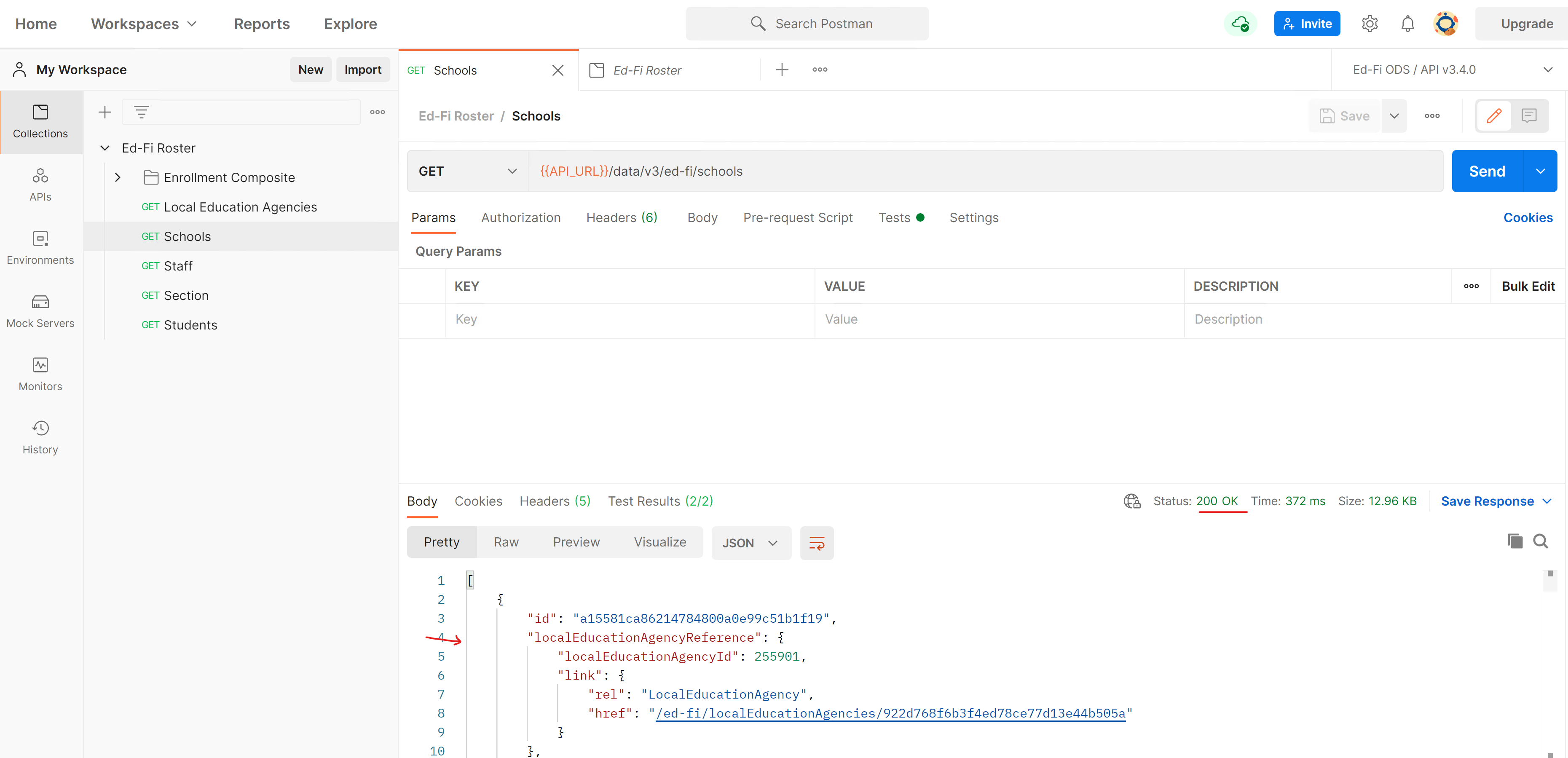1568x758 pixels.
Task: Click the Invite button
Action: (x=1307, y=24)
